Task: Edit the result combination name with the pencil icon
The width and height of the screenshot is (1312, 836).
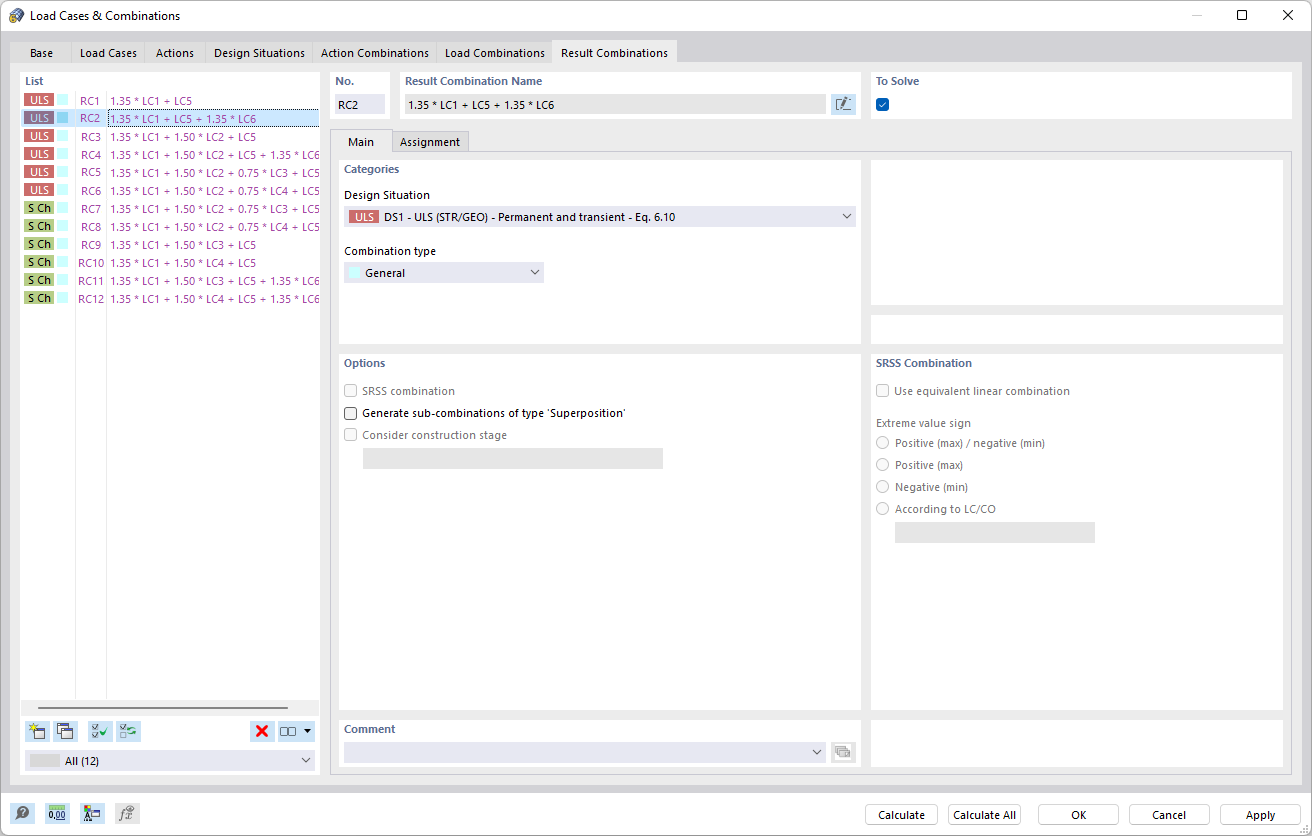Action: [x=843, y=104]
